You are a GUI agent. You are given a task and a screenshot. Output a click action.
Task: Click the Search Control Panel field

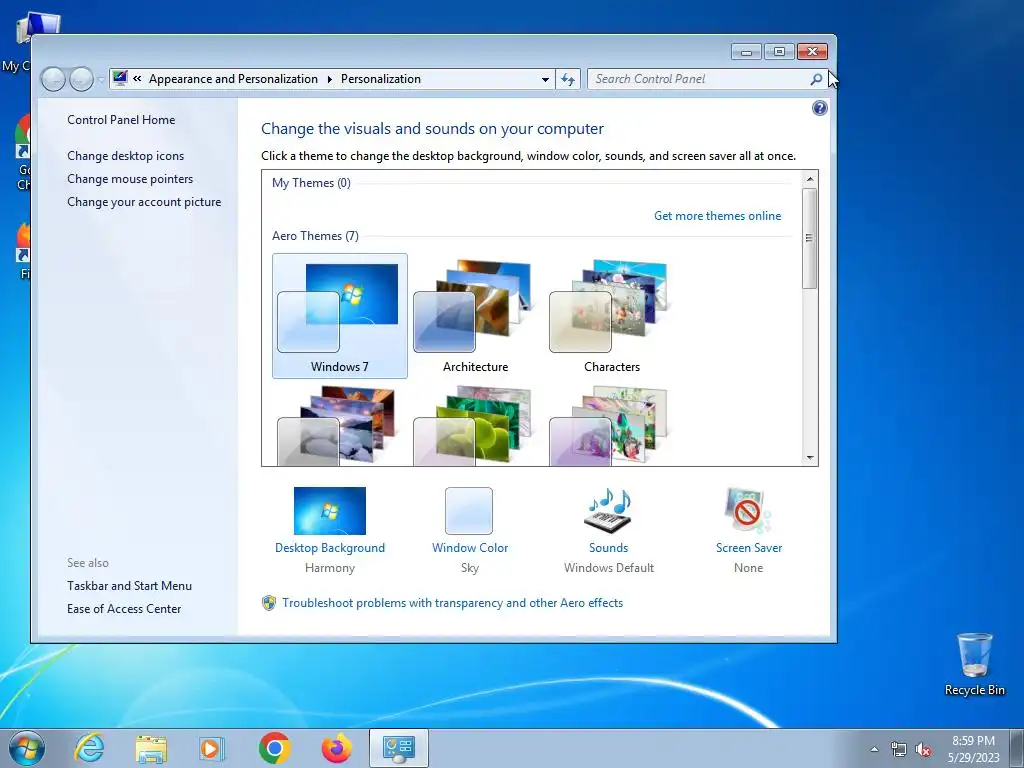pos(699,79)
